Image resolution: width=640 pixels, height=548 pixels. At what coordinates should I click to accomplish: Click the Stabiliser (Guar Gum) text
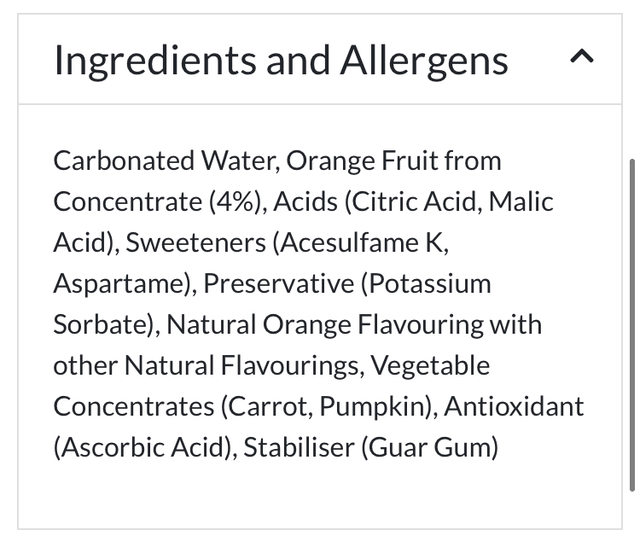(372, 448)
